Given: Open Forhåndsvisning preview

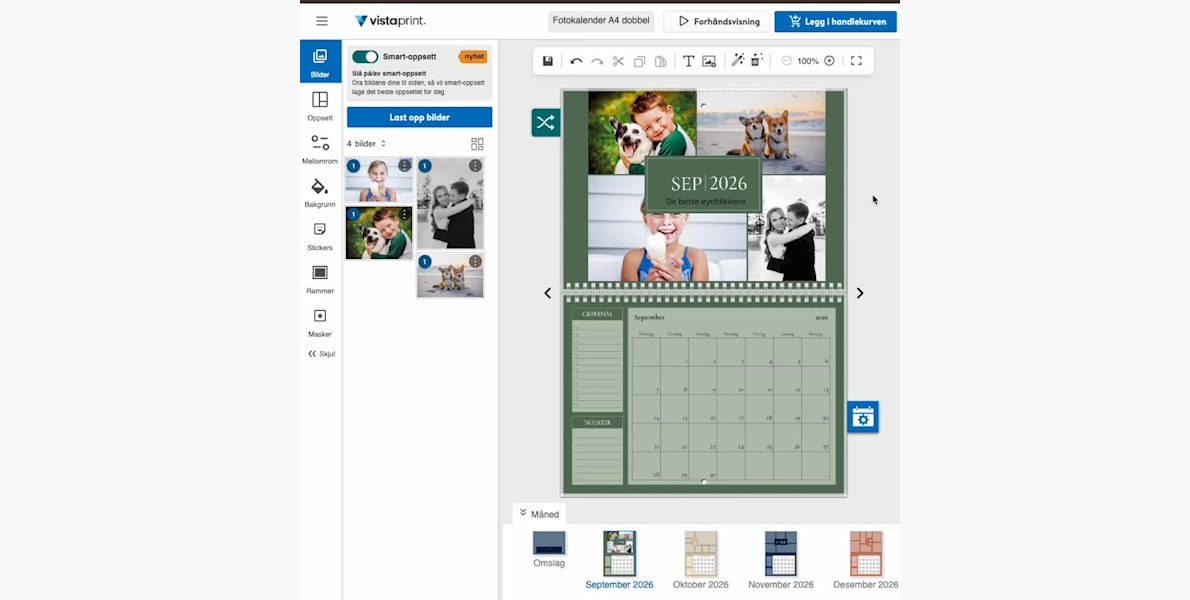Looking at the screenshot, I should tap(718, 21).
